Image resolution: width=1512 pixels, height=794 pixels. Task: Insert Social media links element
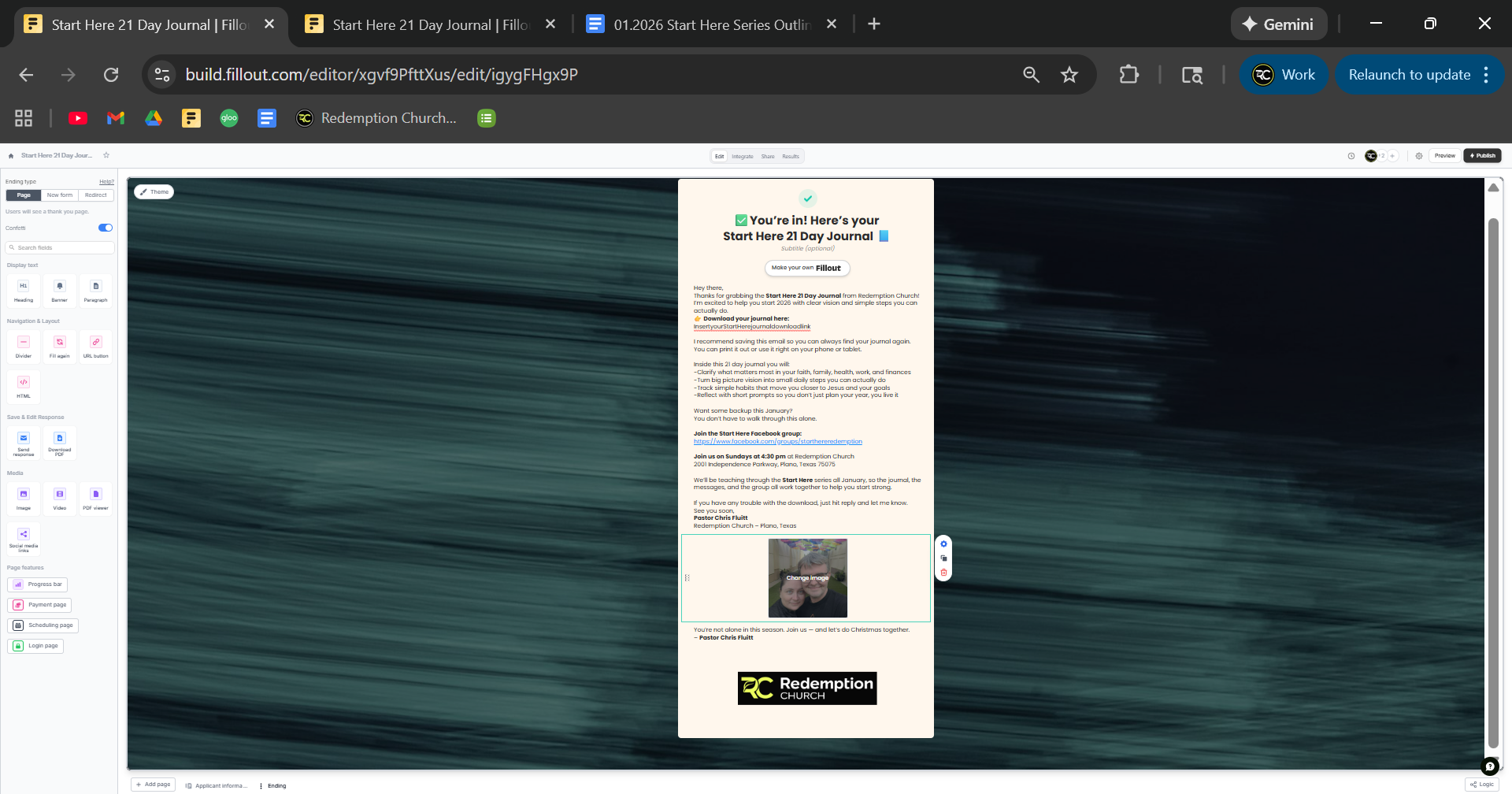coord(24,538)
